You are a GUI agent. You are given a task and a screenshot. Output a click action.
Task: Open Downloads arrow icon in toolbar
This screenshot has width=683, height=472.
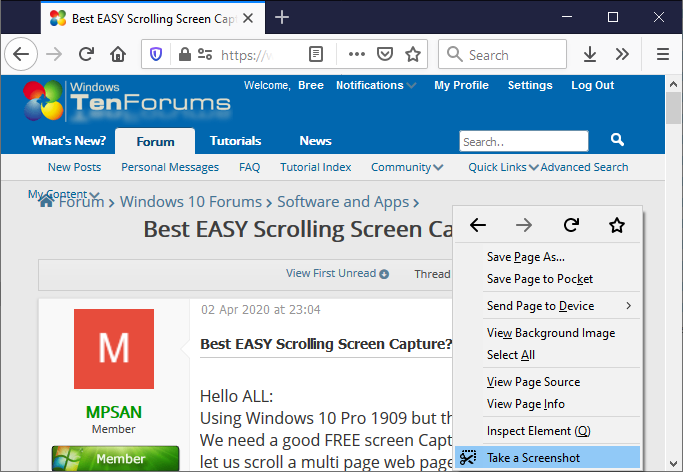point(590,54)
